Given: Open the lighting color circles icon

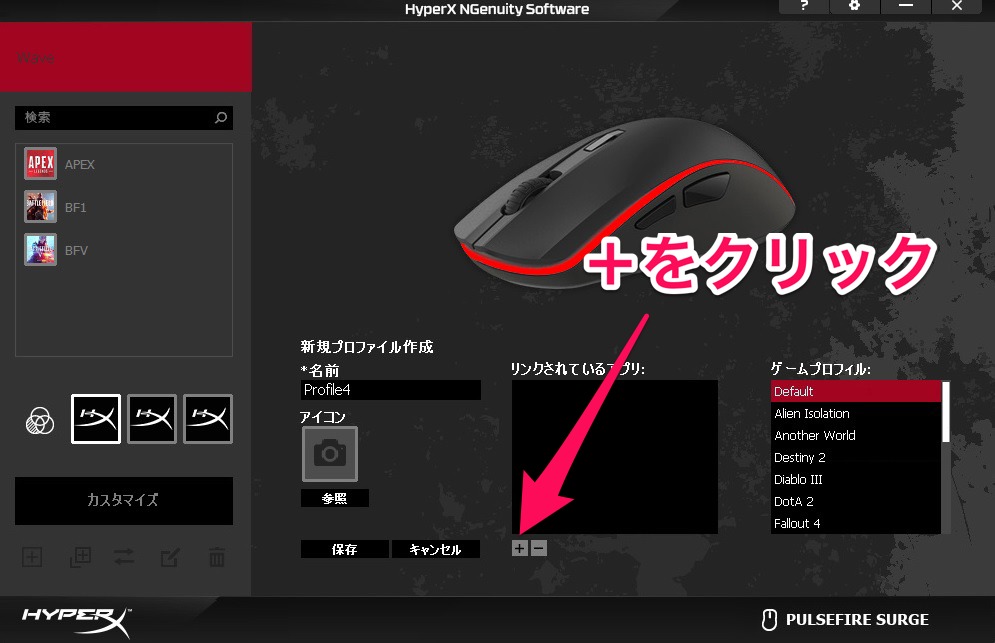Looking at the screenshot, I should (x=39, y=420).
